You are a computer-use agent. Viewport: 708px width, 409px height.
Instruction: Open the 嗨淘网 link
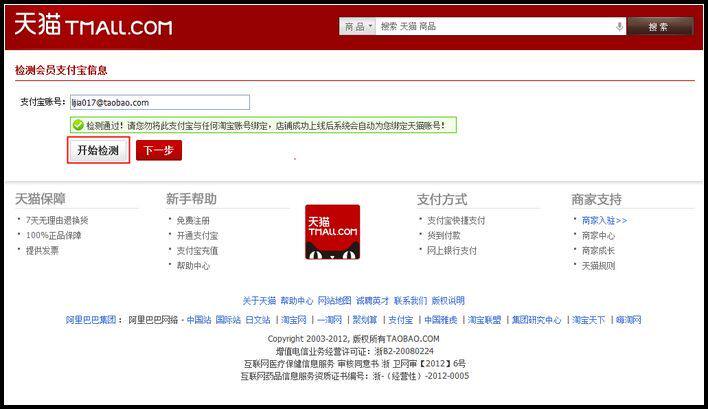click(x=629, y=320)
